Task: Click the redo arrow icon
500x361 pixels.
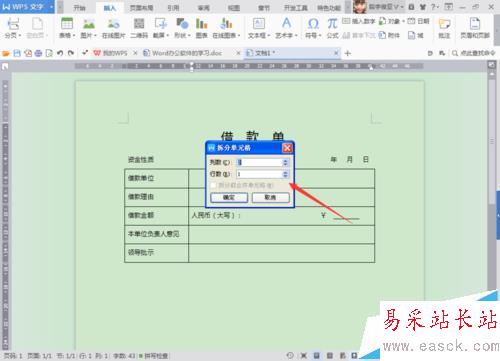Action: pyautogui.click(x=71, y=53)
